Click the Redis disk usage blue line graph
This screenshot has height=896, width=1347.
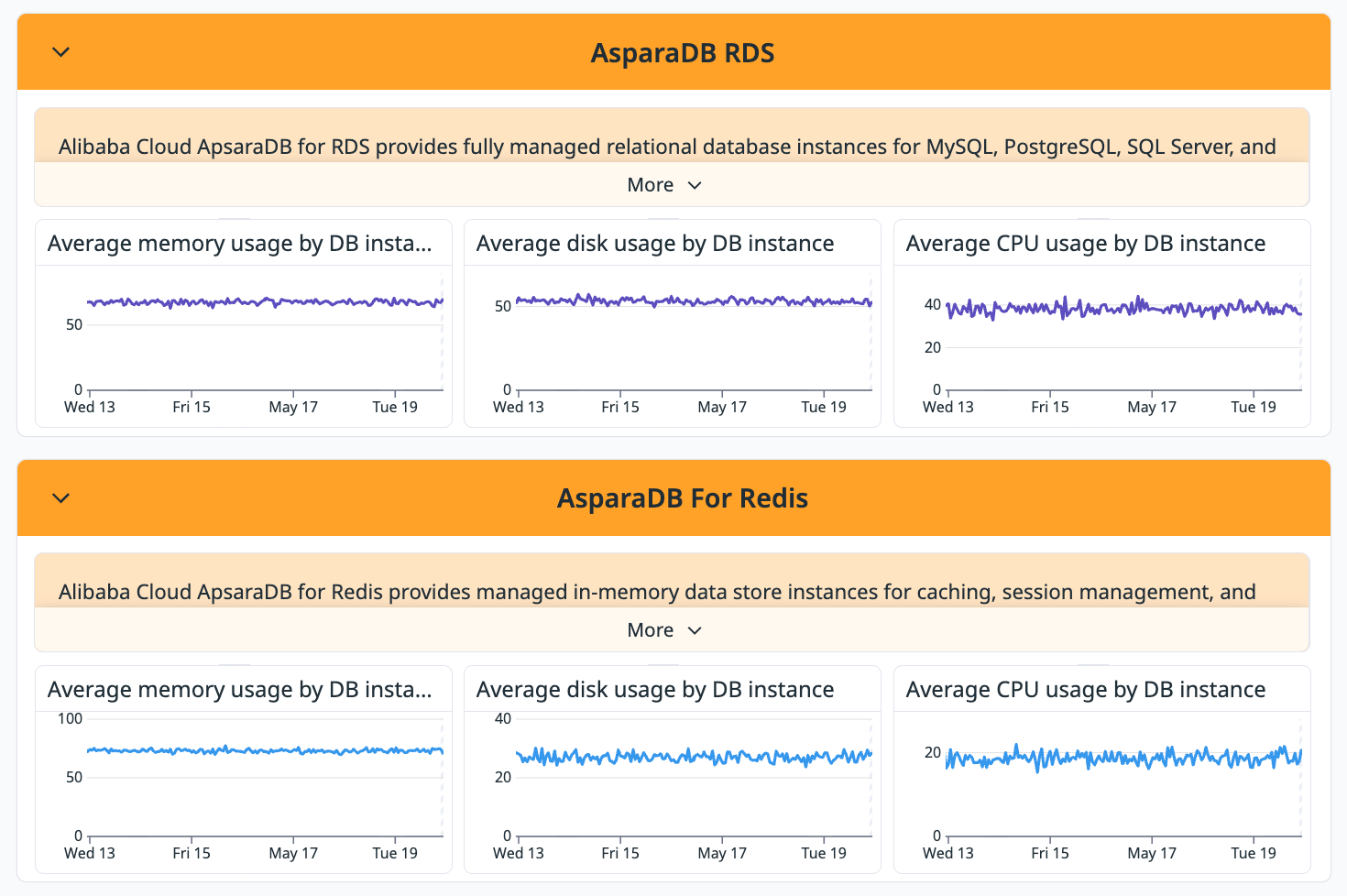click(x=694, y=757)
